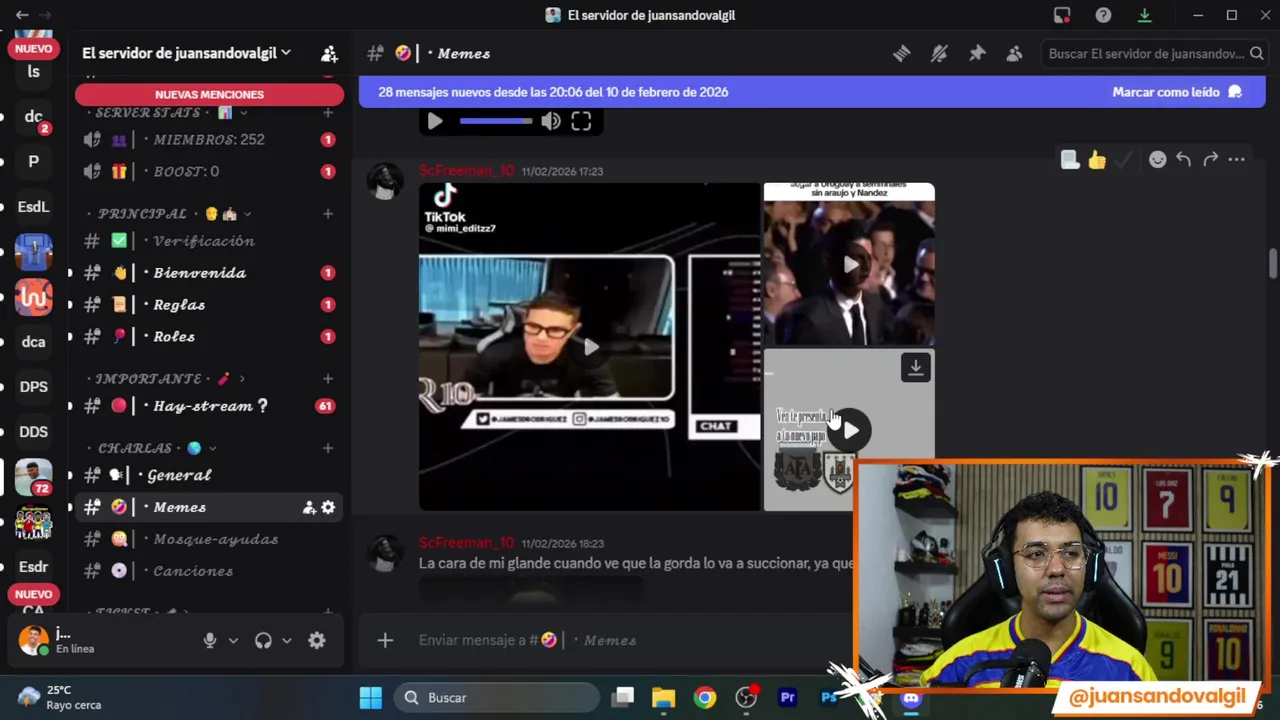1280x720 pixels.
Task: Play the TikTok video thumbnail
Action: (590, 347)
